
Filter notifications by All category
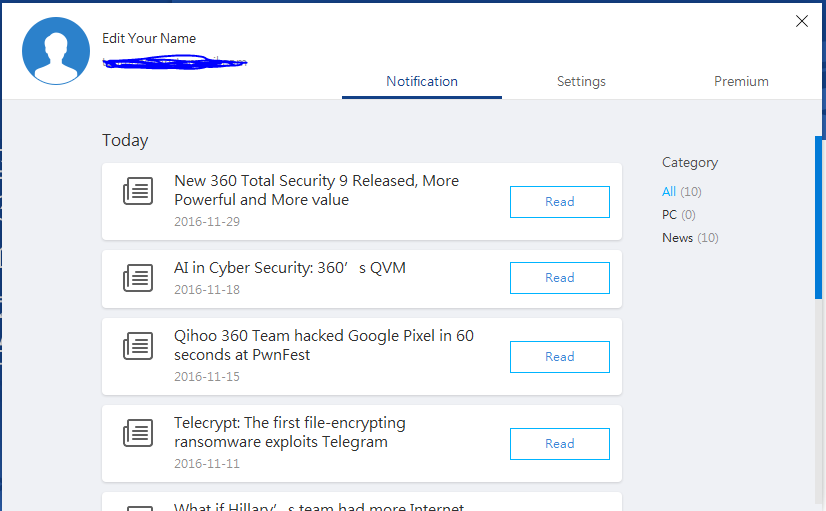click(682, 191)
